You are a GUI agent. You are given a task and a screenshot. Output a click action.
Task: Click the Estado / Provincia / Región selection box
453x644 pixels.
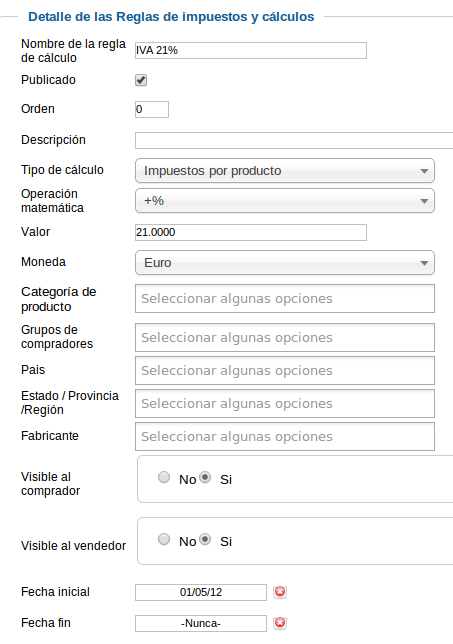click(285, 403)
